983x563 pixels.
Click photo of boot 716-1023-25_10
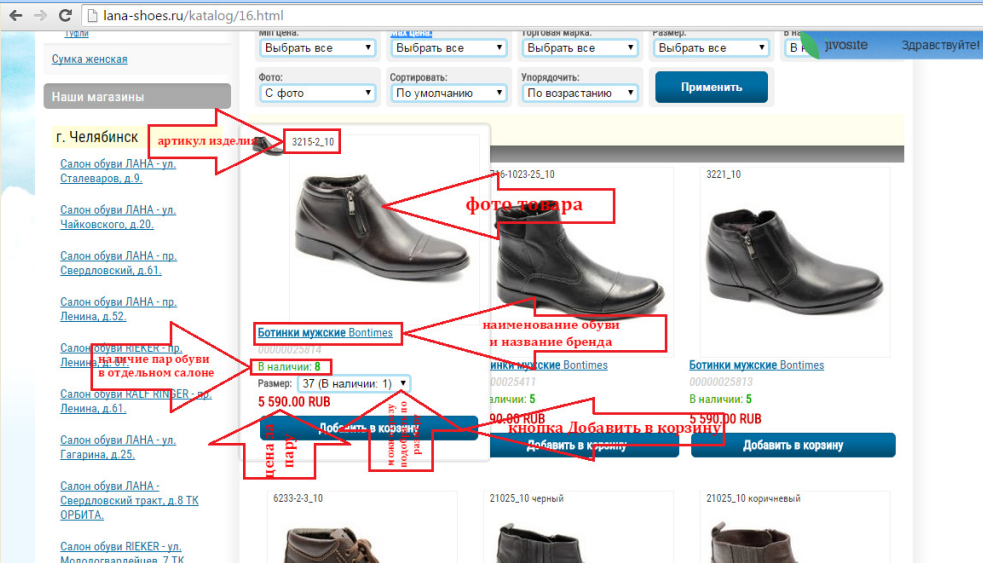580,263
